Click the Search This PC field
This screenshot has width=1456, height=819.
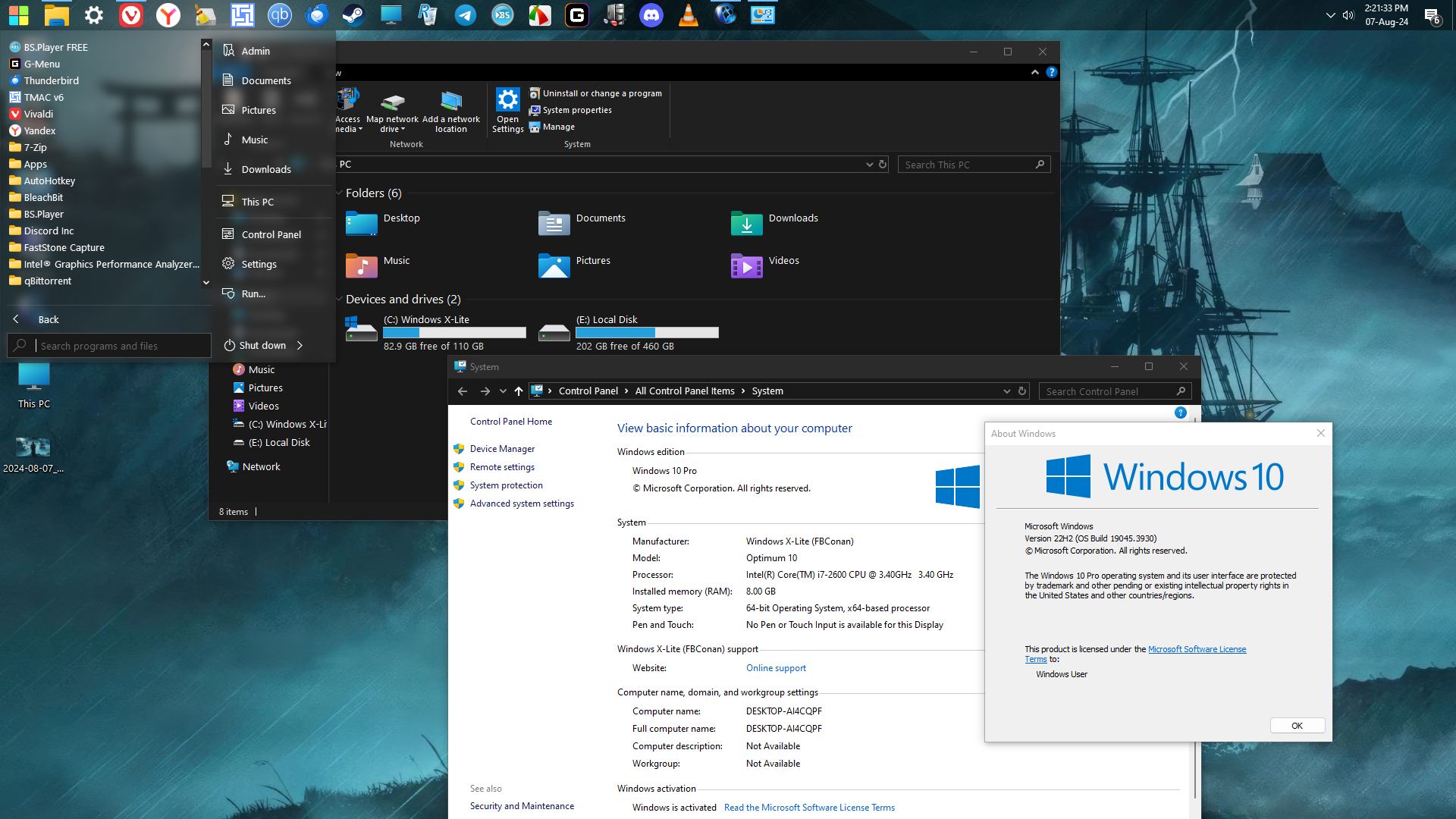tap(974, 165)
